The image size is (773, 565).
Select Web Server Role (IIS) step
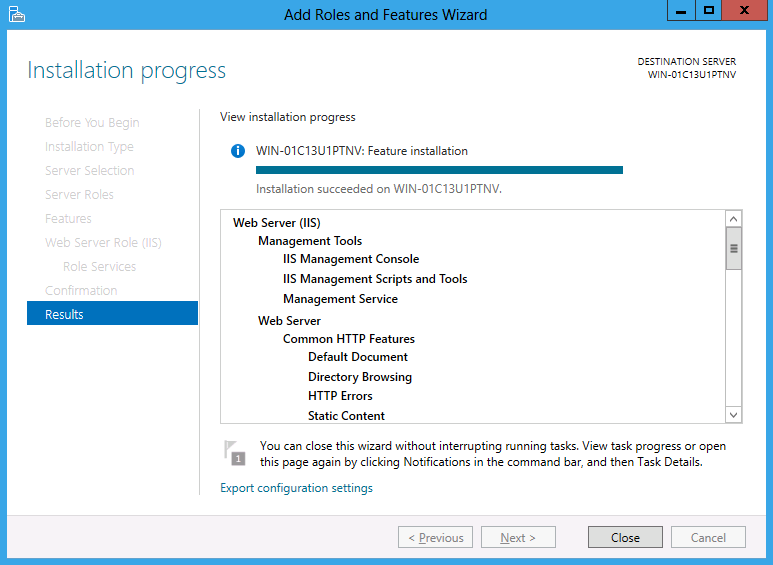(103, 243)
